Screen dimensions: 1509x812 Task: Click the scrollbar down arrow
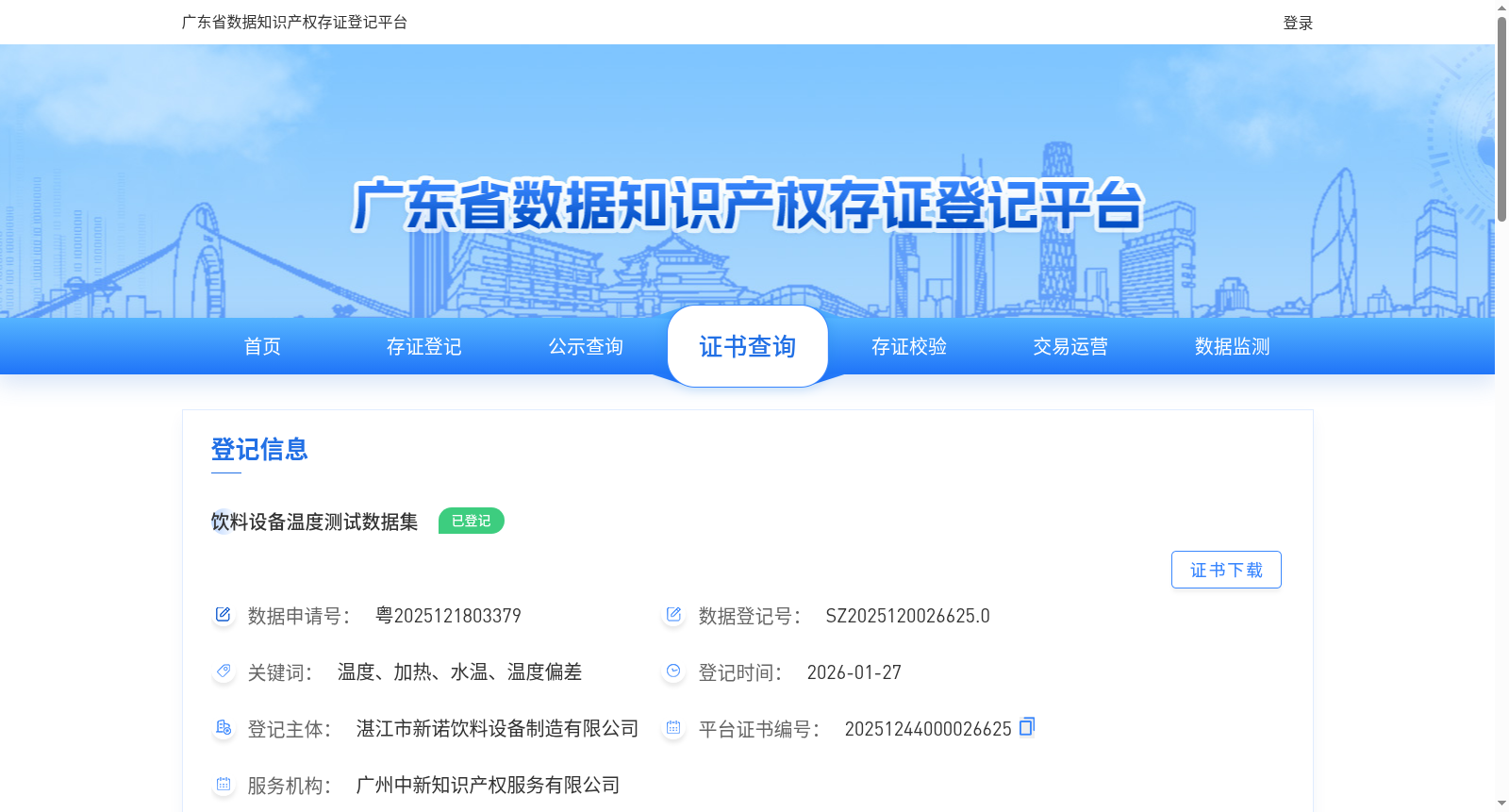(1501, 804)
